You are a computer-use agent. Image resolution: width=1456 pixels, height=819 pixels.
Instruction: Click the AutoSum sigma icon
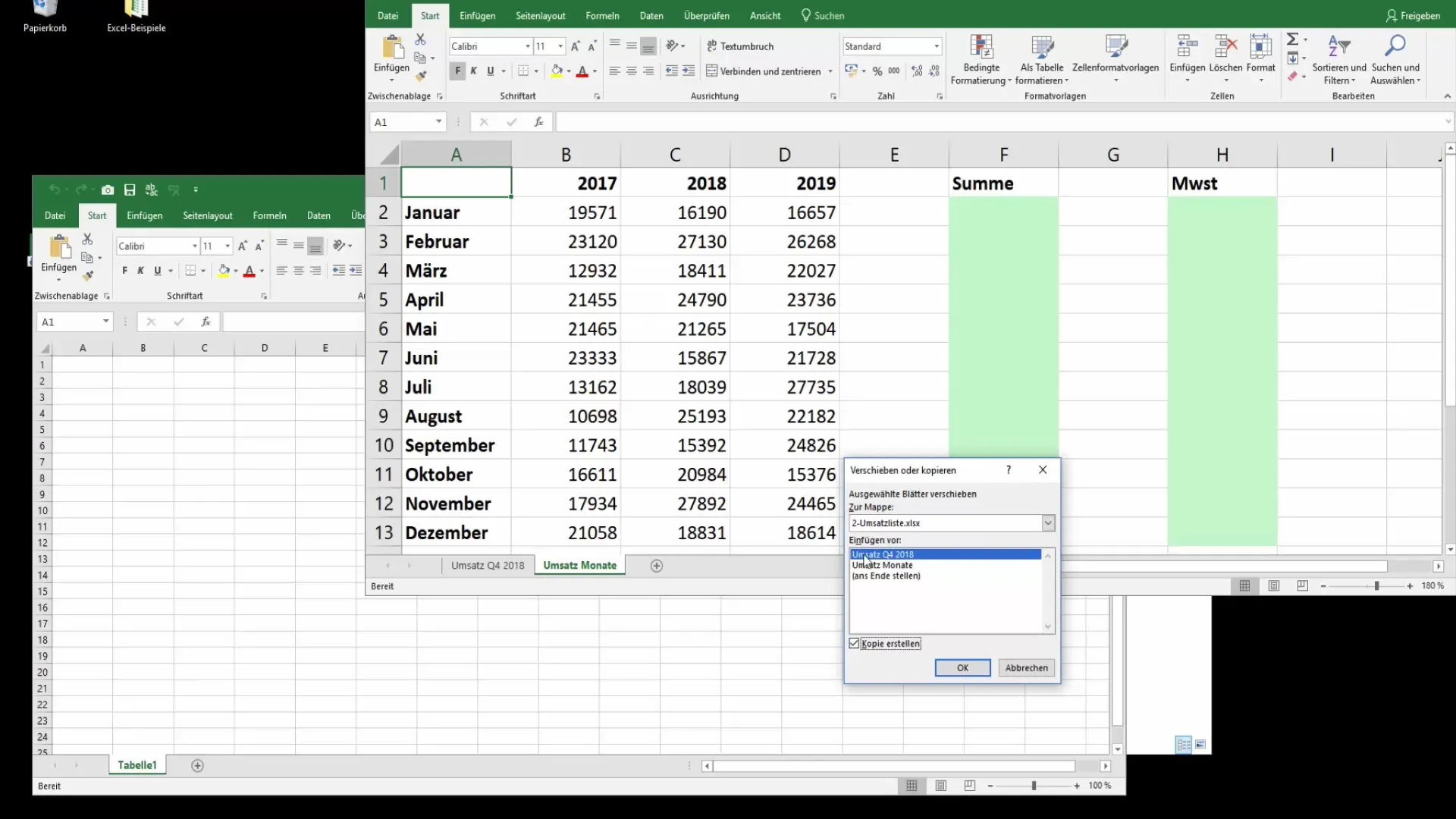click(1293, 39)
